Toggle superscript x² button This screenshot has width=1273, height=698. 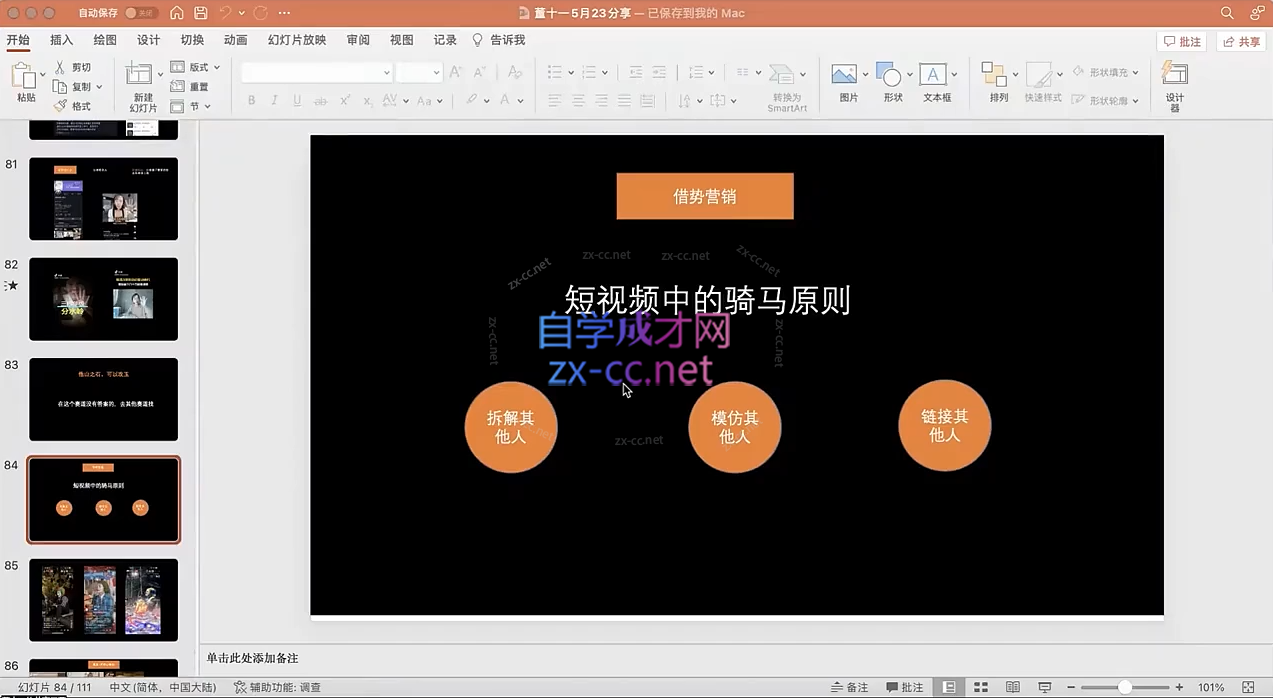tap(345, 100)
